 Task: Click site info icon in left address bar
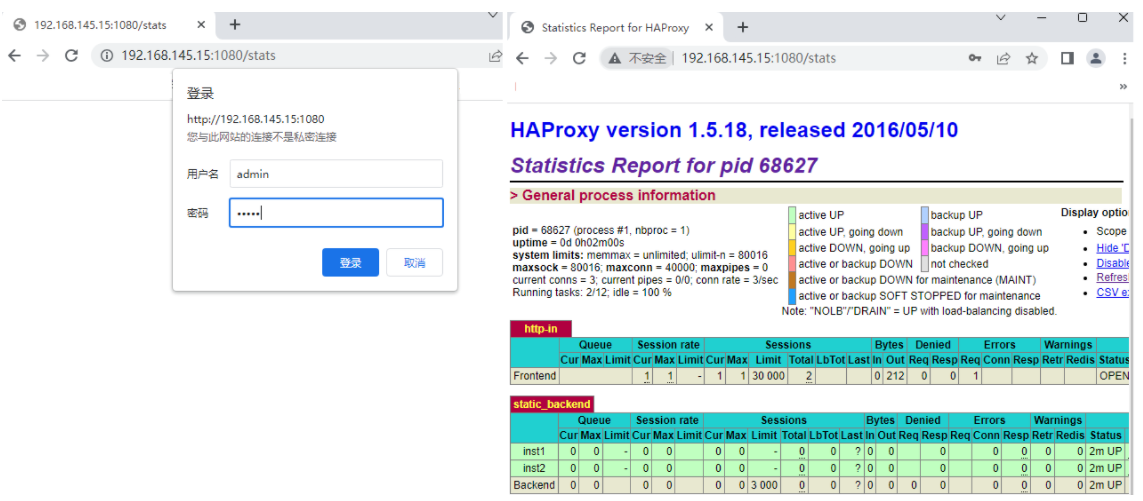click(106, 55)
